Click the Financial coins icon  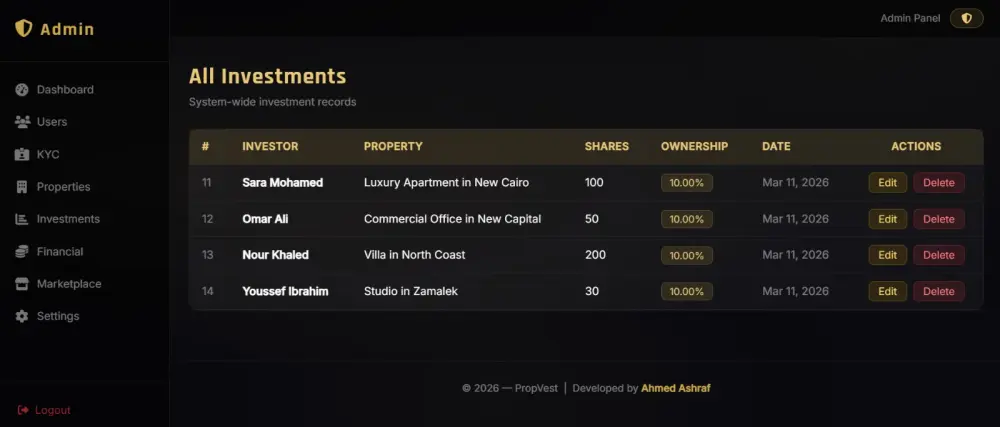tap(22, 252)
